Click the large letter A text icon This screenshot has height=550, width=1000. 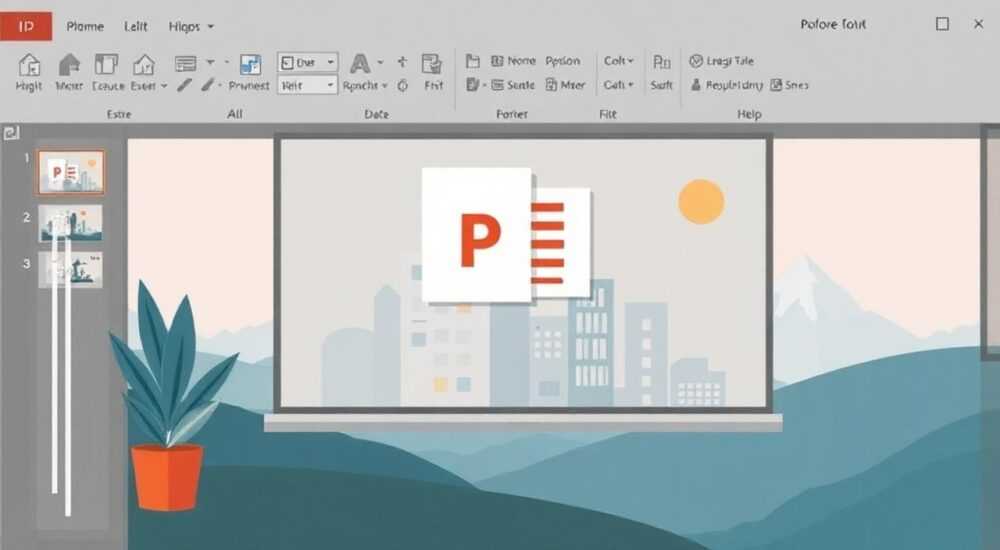click(x=360, y=63)
